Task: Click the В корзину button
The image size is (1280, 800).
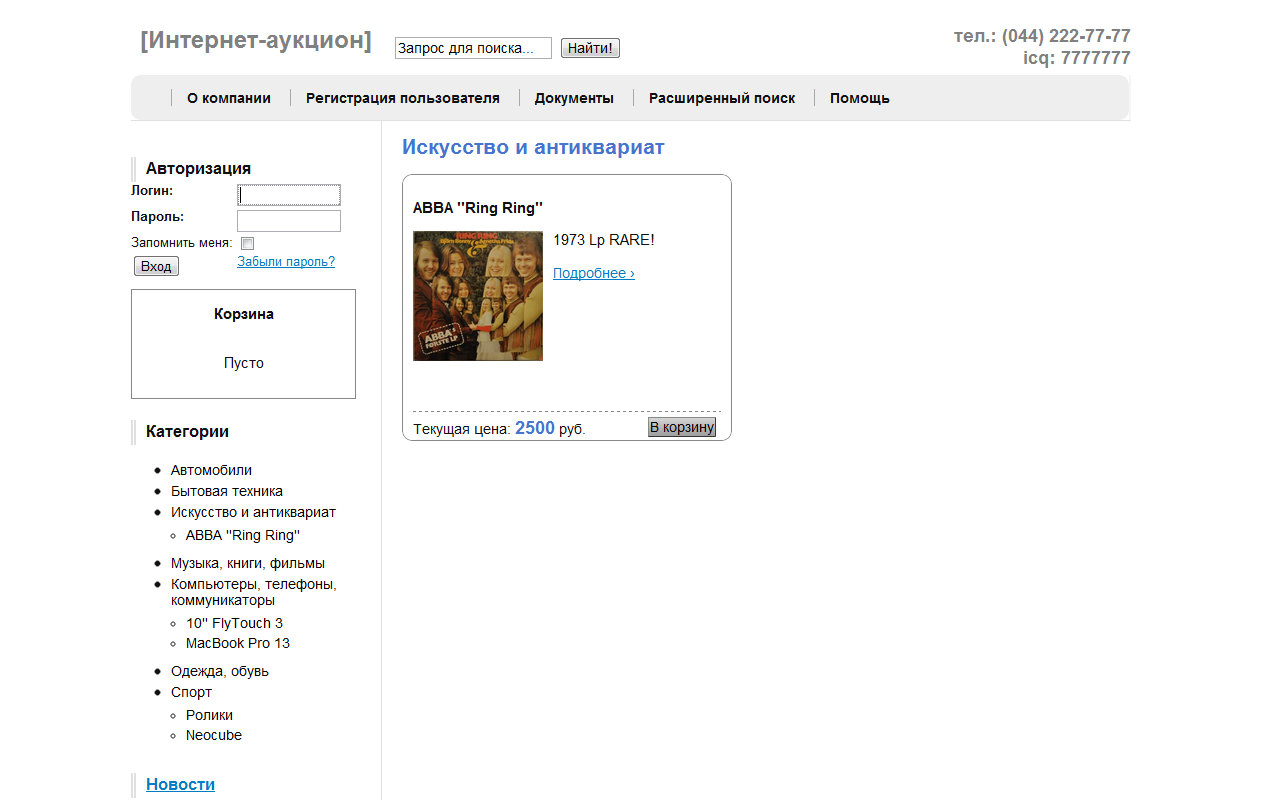Action: pyautogui.click(x=682, y=427)
